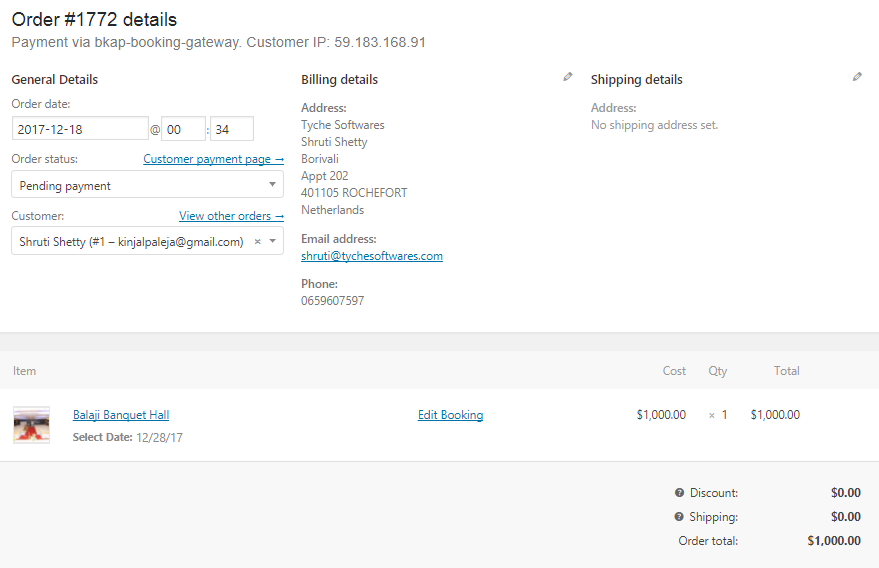The width and height of the screenshot is (879, 568).
Task: Follow the View other orders link
Action: pos(231,216)
